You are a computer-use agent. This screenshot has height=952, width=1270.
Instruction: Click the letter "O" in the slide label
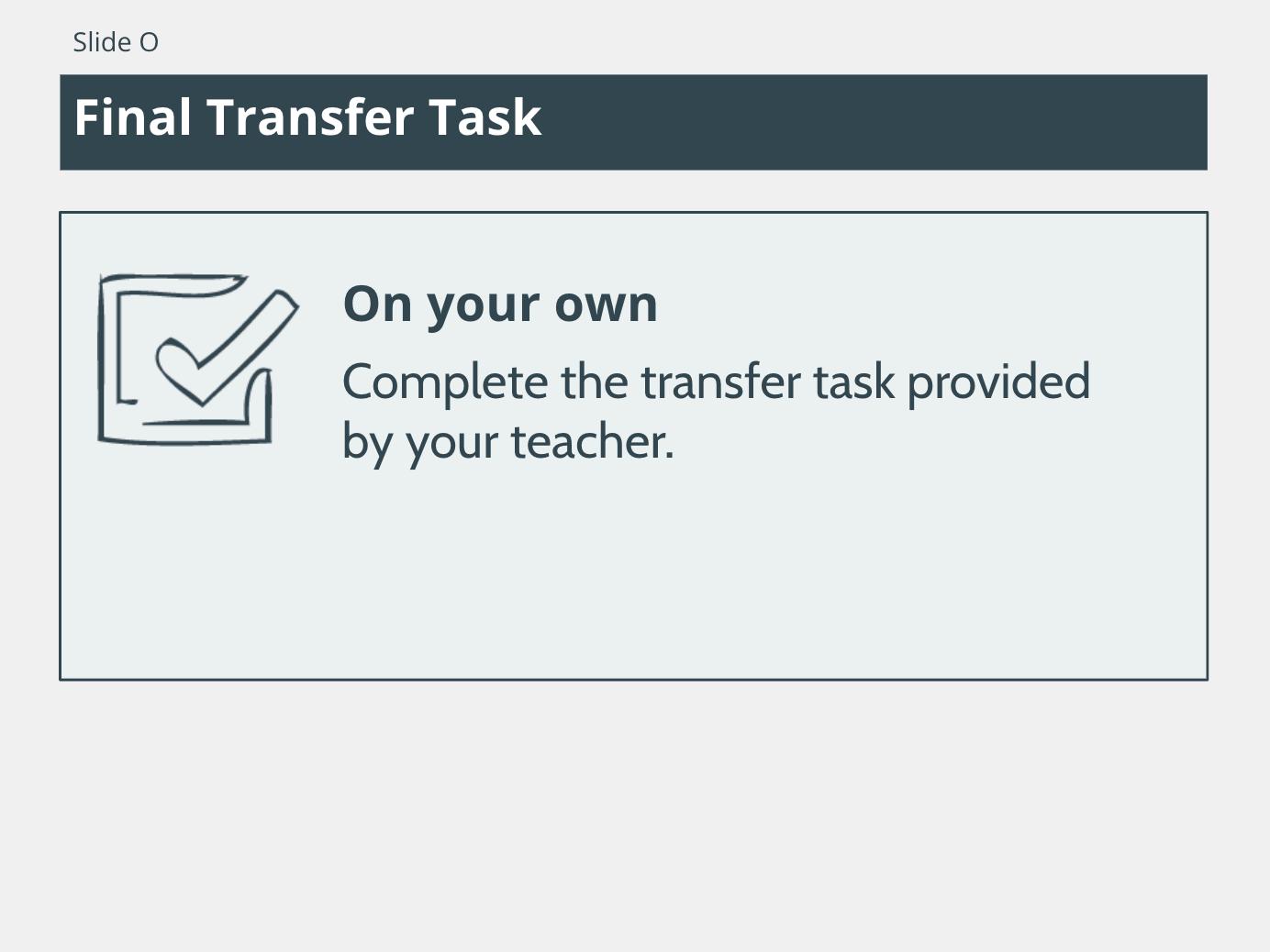149,43
